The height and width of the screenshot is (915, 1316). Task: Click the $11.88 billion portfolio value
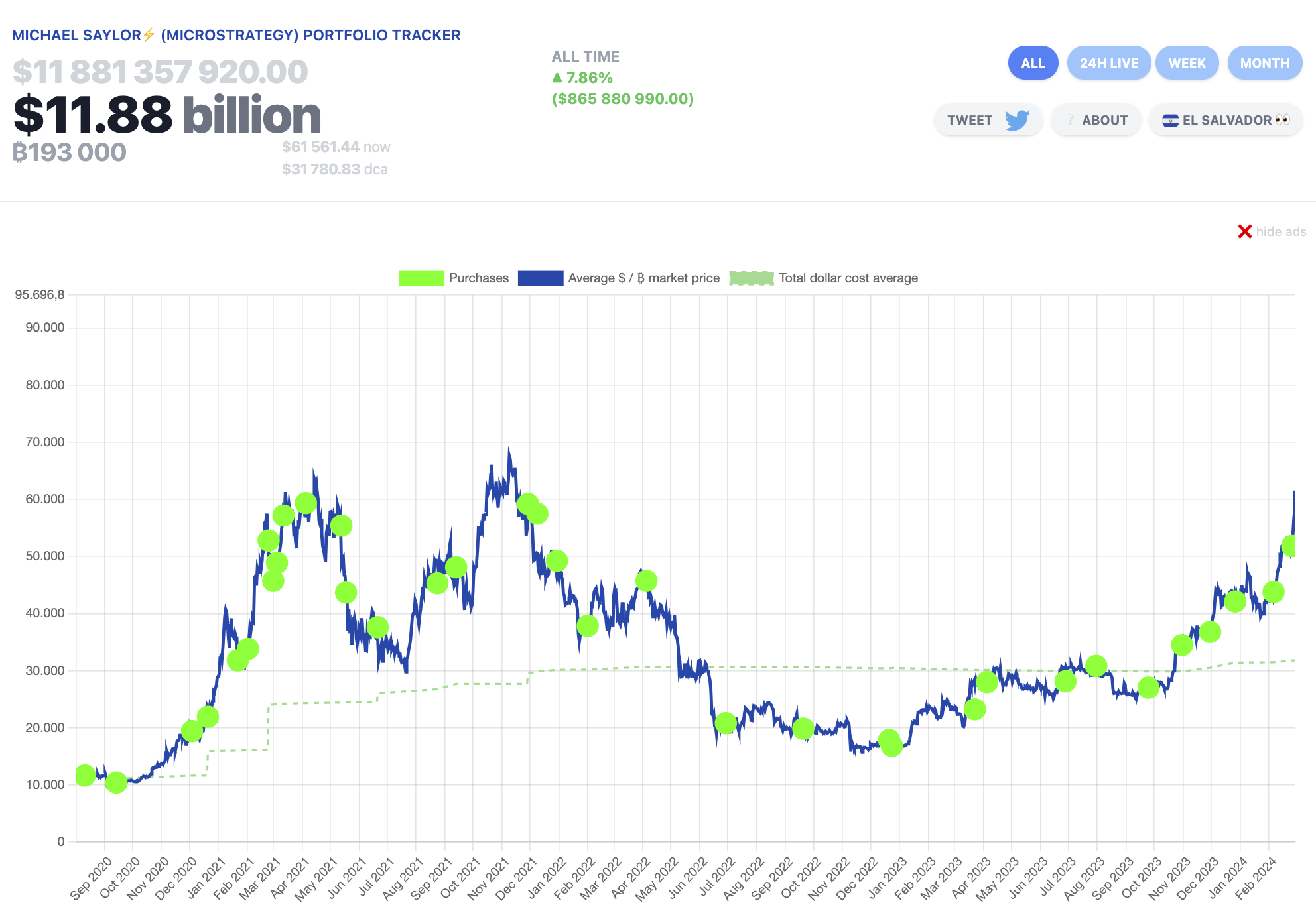[x=167, y=115]
